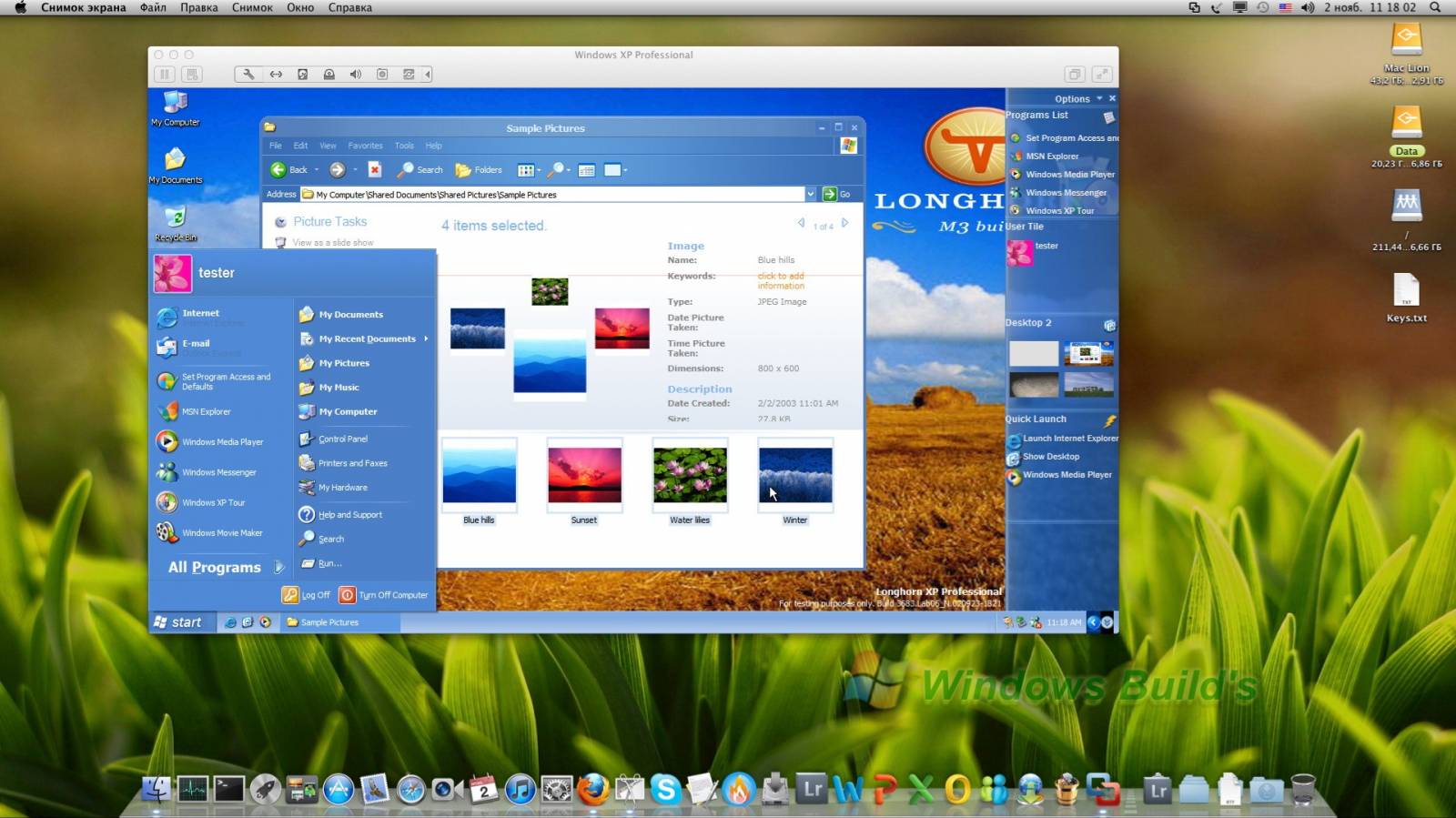Expand the address bar dropdown
This screenshot has width=1456, height=818.
pyautogui.click(x=810, y=194)
